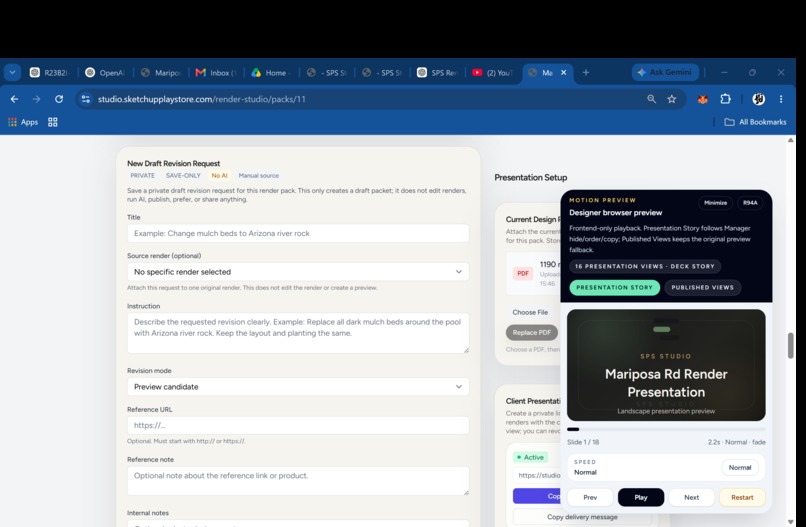Open the MetaMask fox extension
This screenshot has height=527, width=806.
(703, 99)
